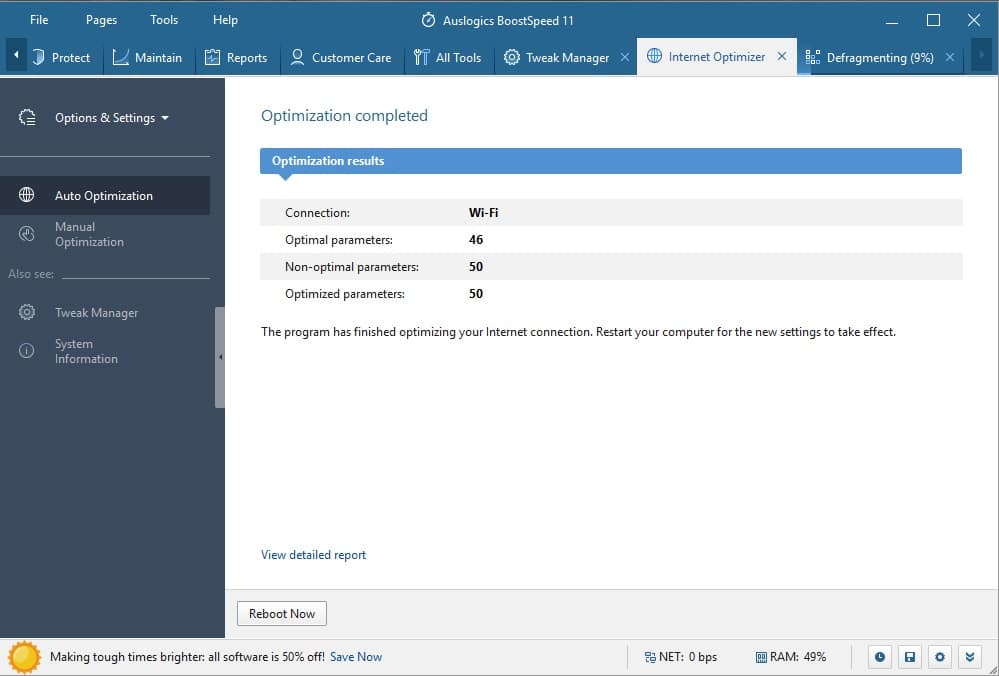Screen dimensions: 999x676
Task: Close the Tweak Manager tab
Action: 625,57
